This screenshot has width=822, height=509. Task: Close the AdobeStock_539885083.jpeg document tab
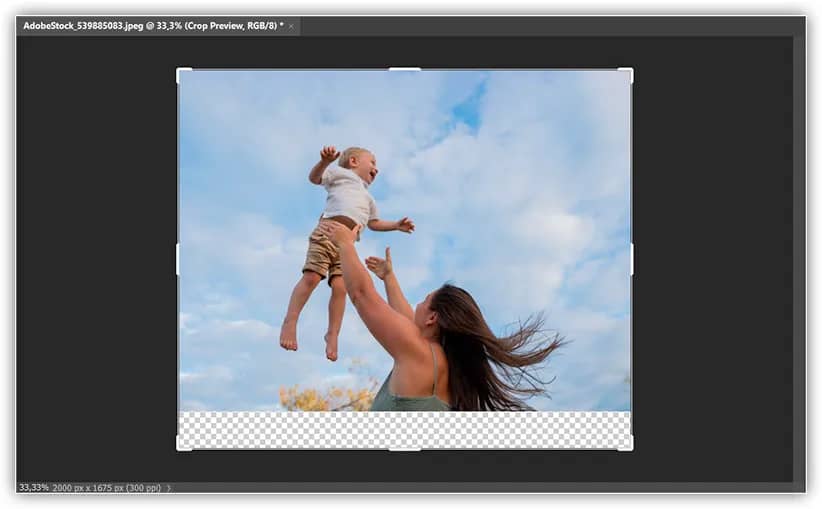click(x=291, y=26)
